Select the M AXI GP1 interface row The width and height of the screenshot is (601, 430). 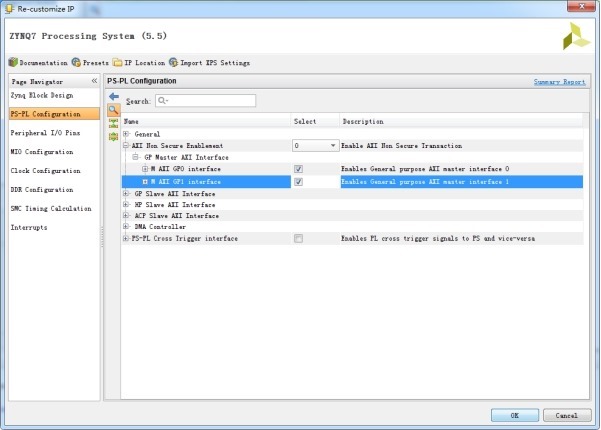352,182
